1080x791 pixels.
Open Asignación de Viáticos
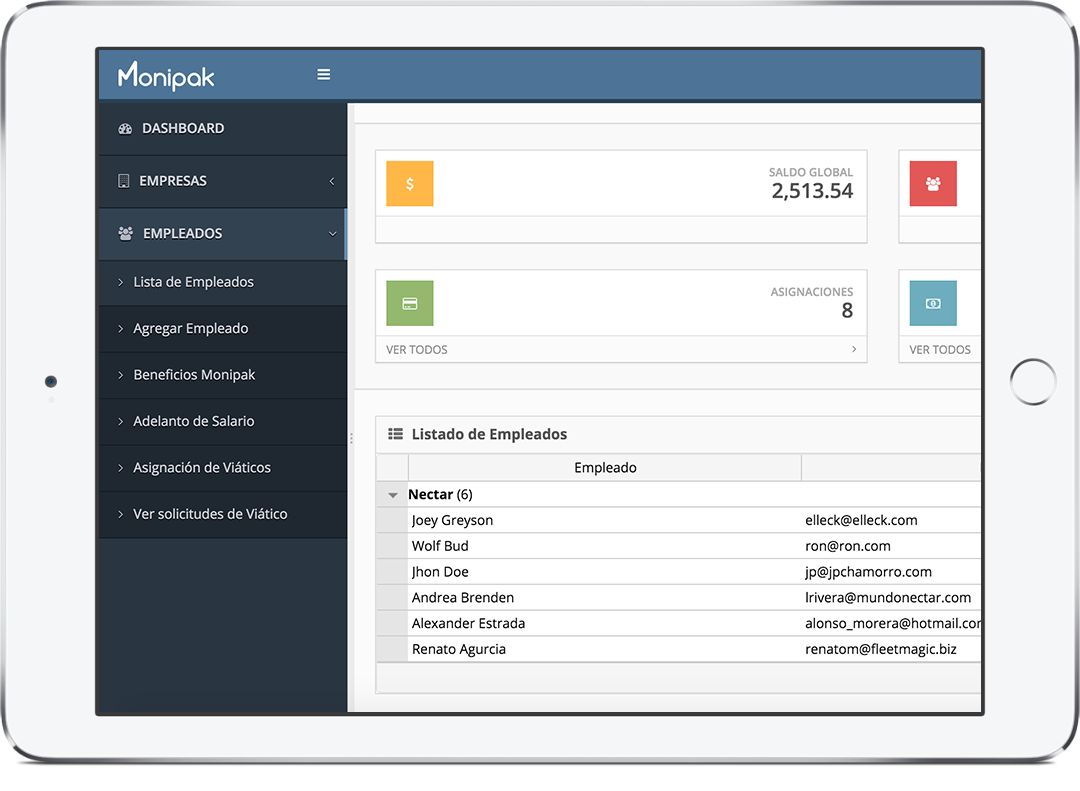[x=222, y=468]
